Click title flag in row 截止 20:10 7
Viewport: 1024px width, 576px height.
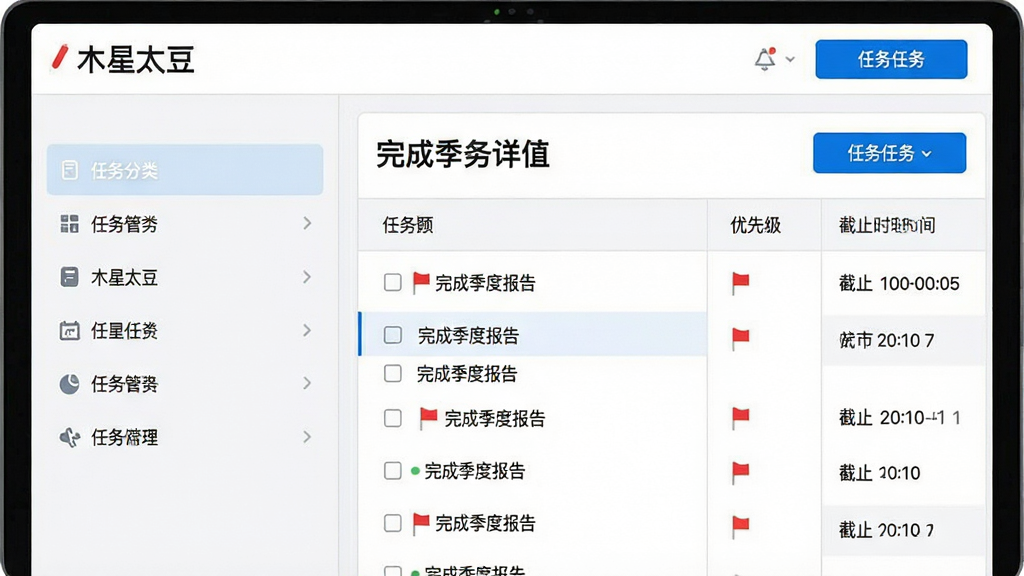pos(421,523)
